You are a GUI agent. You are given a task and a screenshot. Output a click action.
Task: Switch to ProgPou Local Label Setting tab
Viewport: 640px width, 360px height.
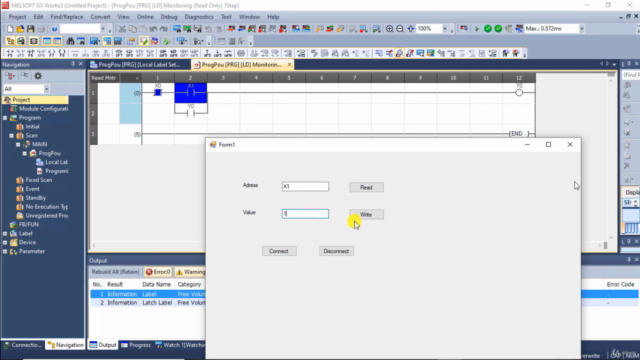140,64
